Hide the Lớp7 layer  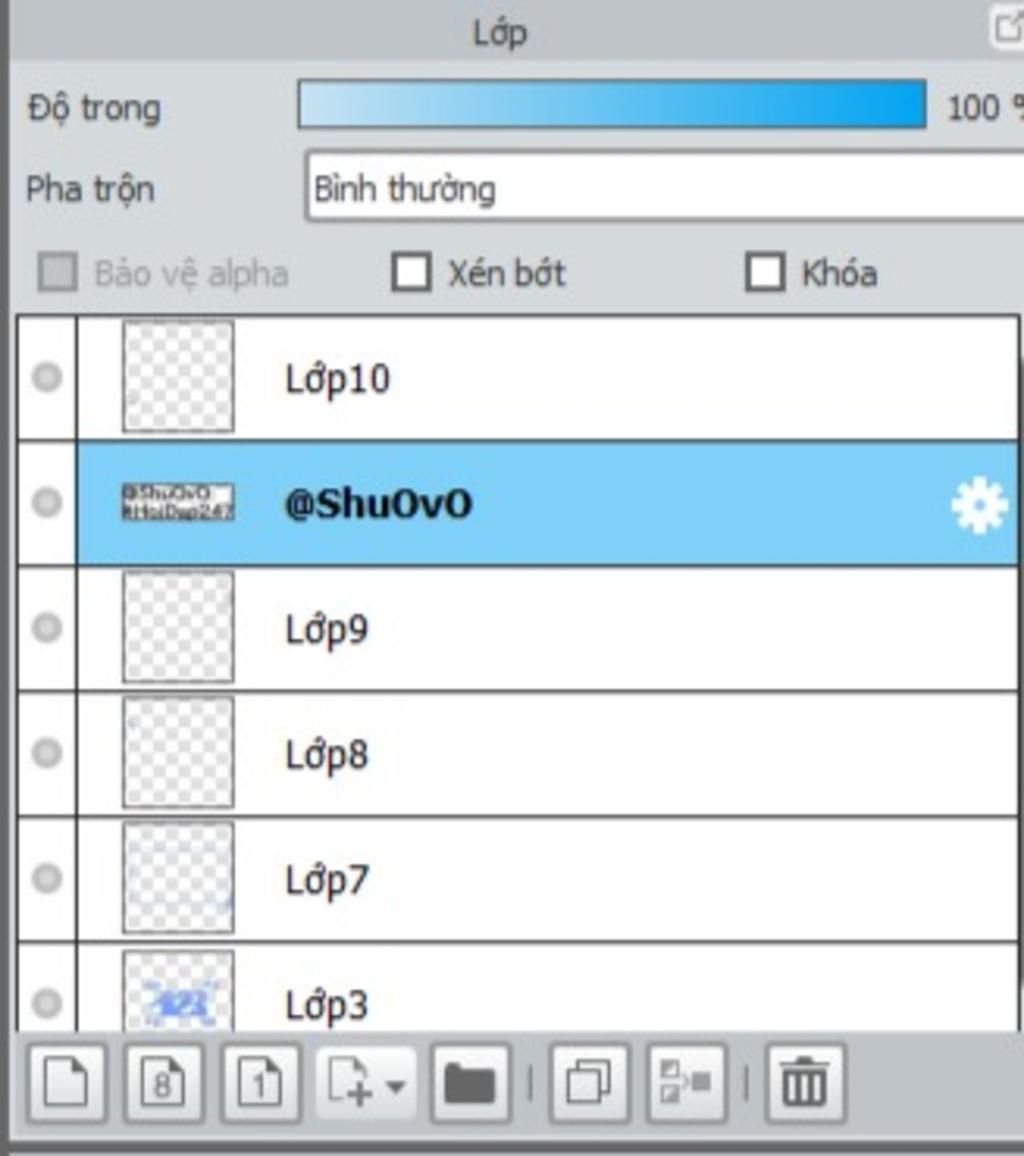(47, 878)
